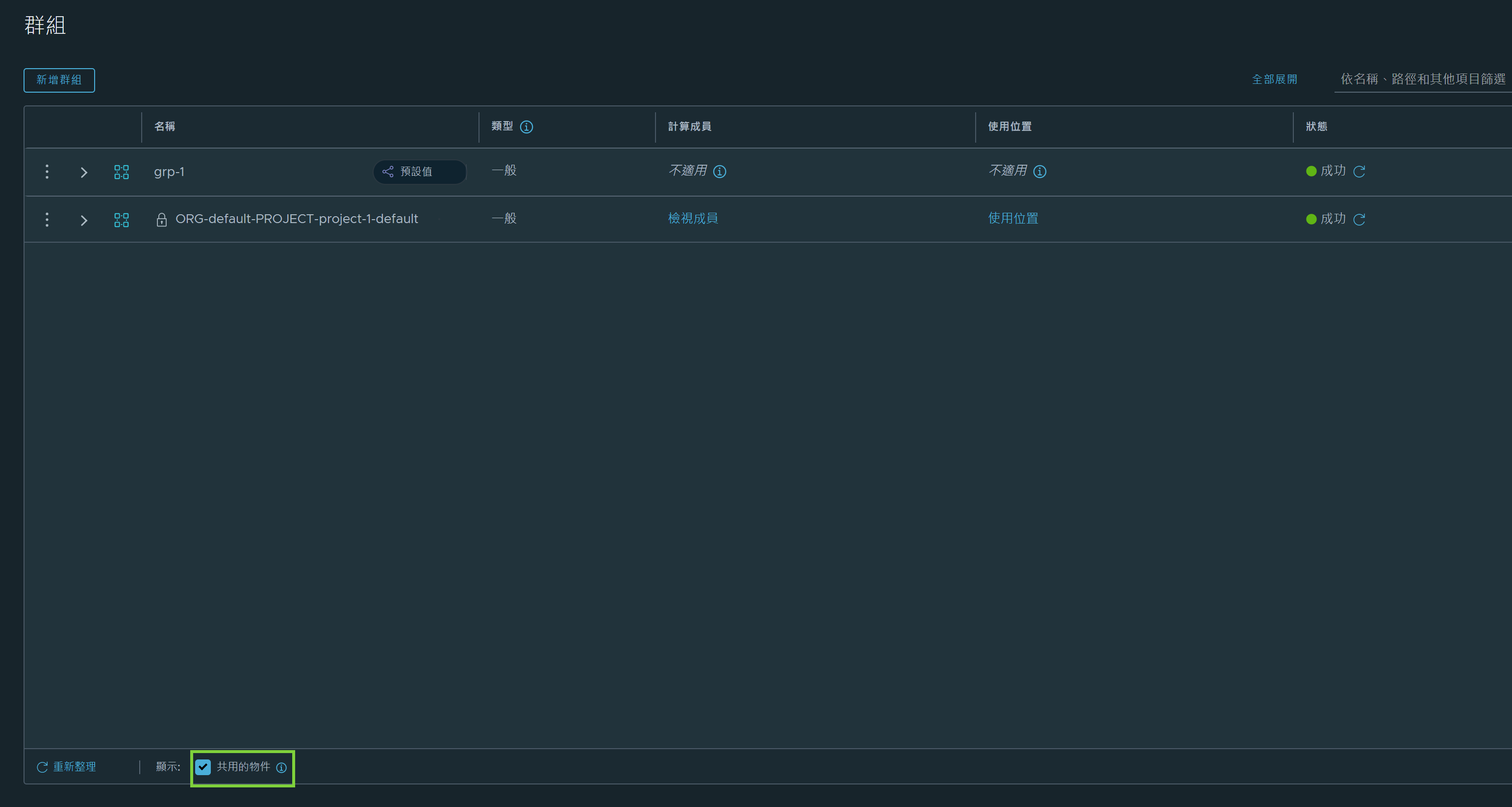
Task: Open actions menu for ORG-default-PROJECT-project-1-default row
Action: point(47,220)
